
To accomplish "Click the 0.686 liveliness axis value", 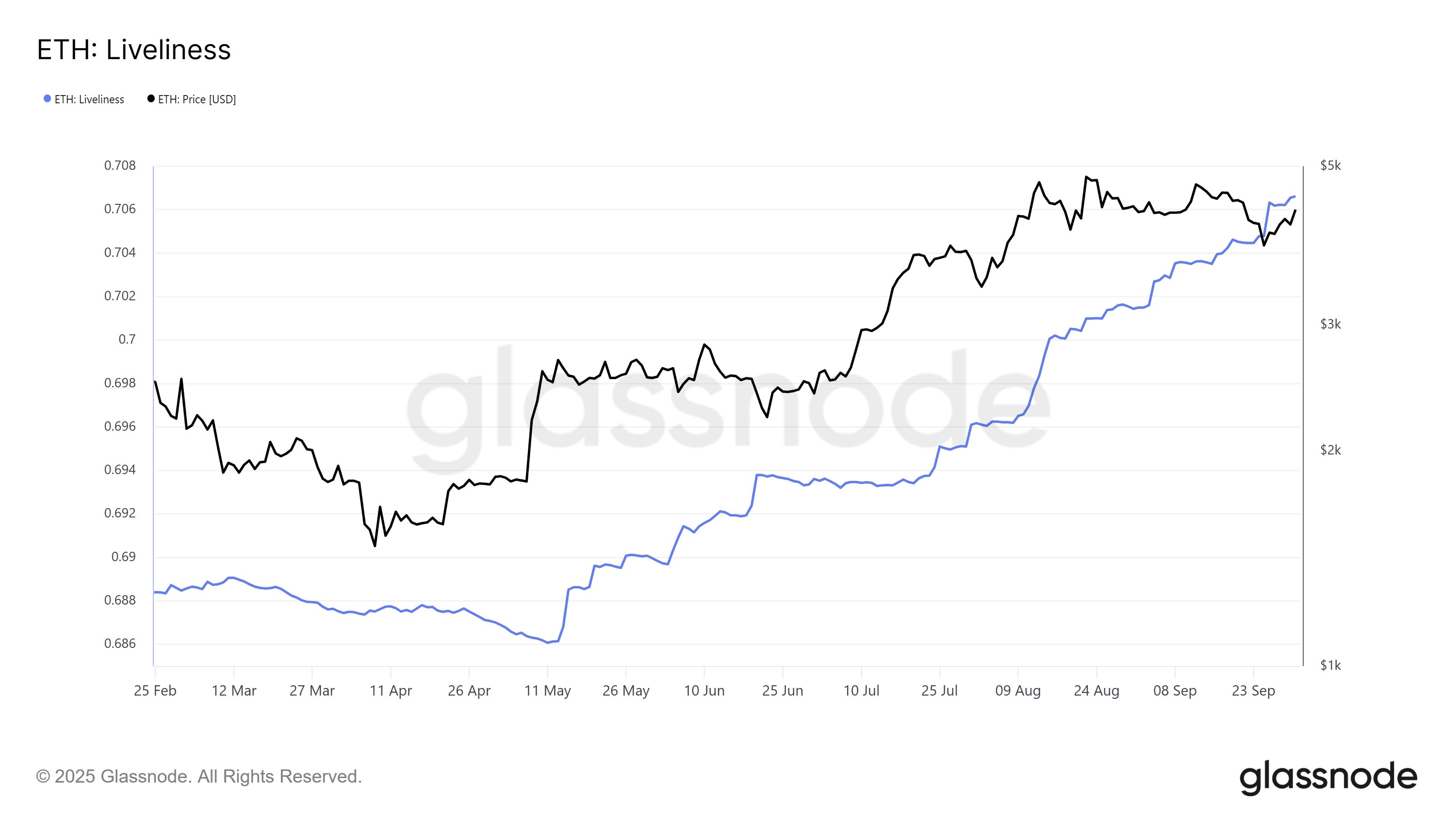I will point(120,643).
